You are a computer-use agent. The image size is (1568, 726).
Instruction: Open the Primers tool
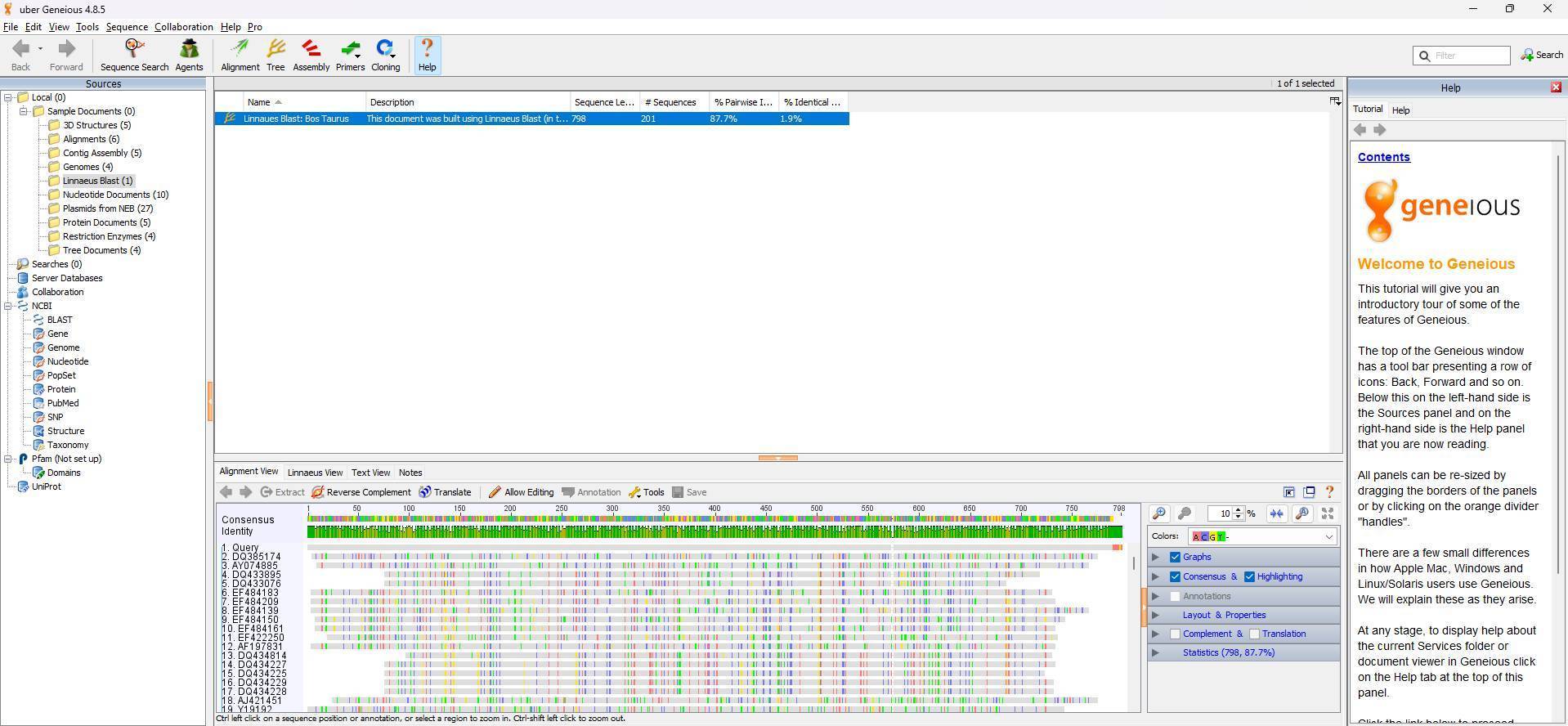[x=350, y=56]
